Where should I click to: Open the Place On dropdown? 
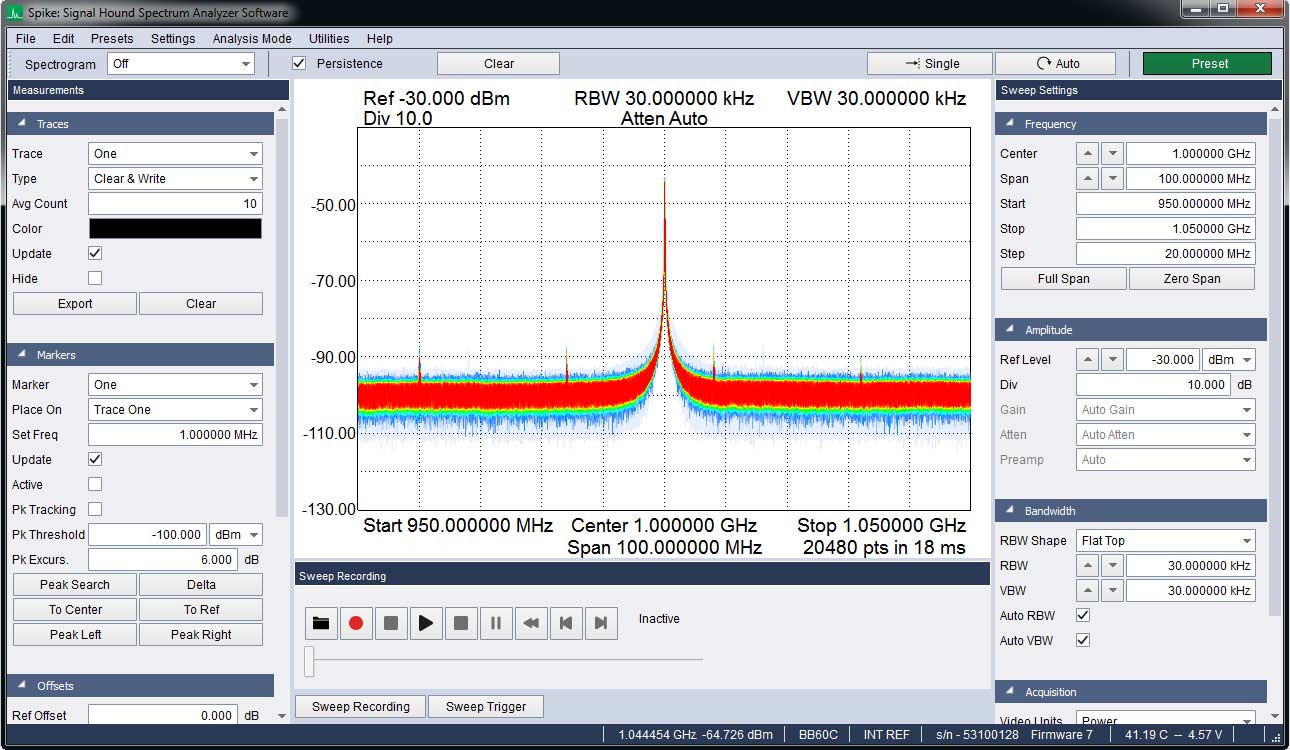175,410
